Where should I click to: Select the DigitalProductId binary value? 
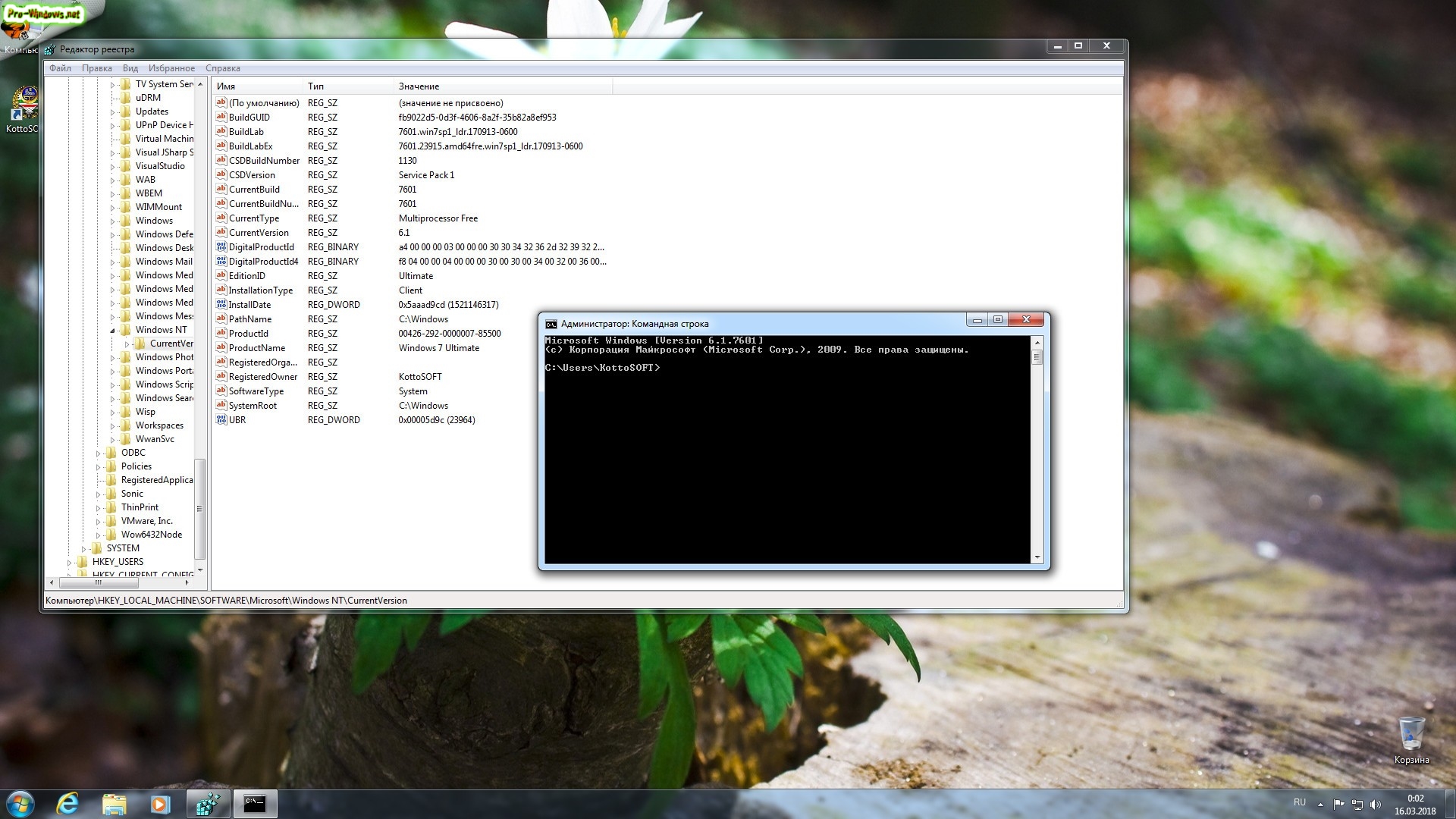[261, 247]
